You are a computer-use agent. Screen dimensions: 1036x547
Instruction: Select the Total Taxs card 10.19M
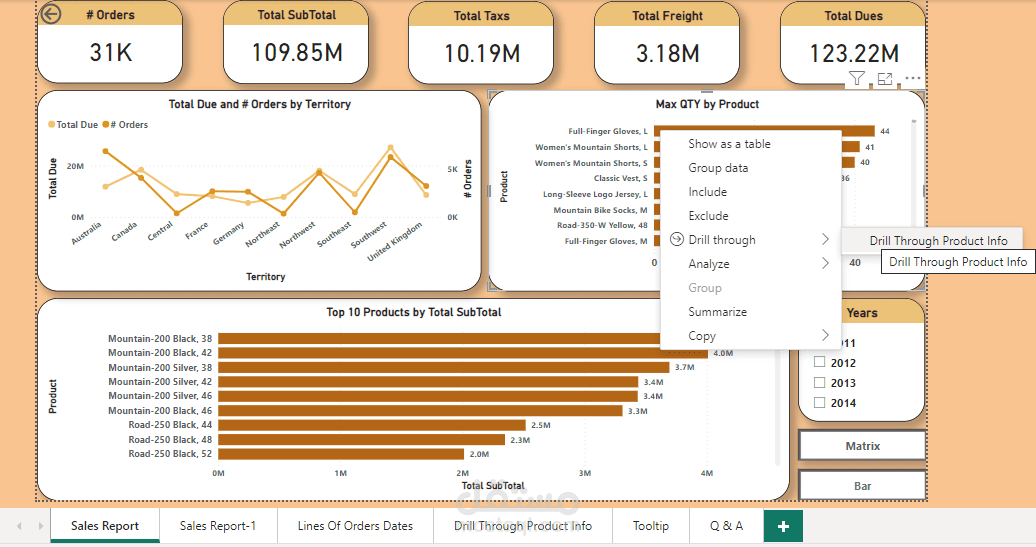tap(481, 43)
